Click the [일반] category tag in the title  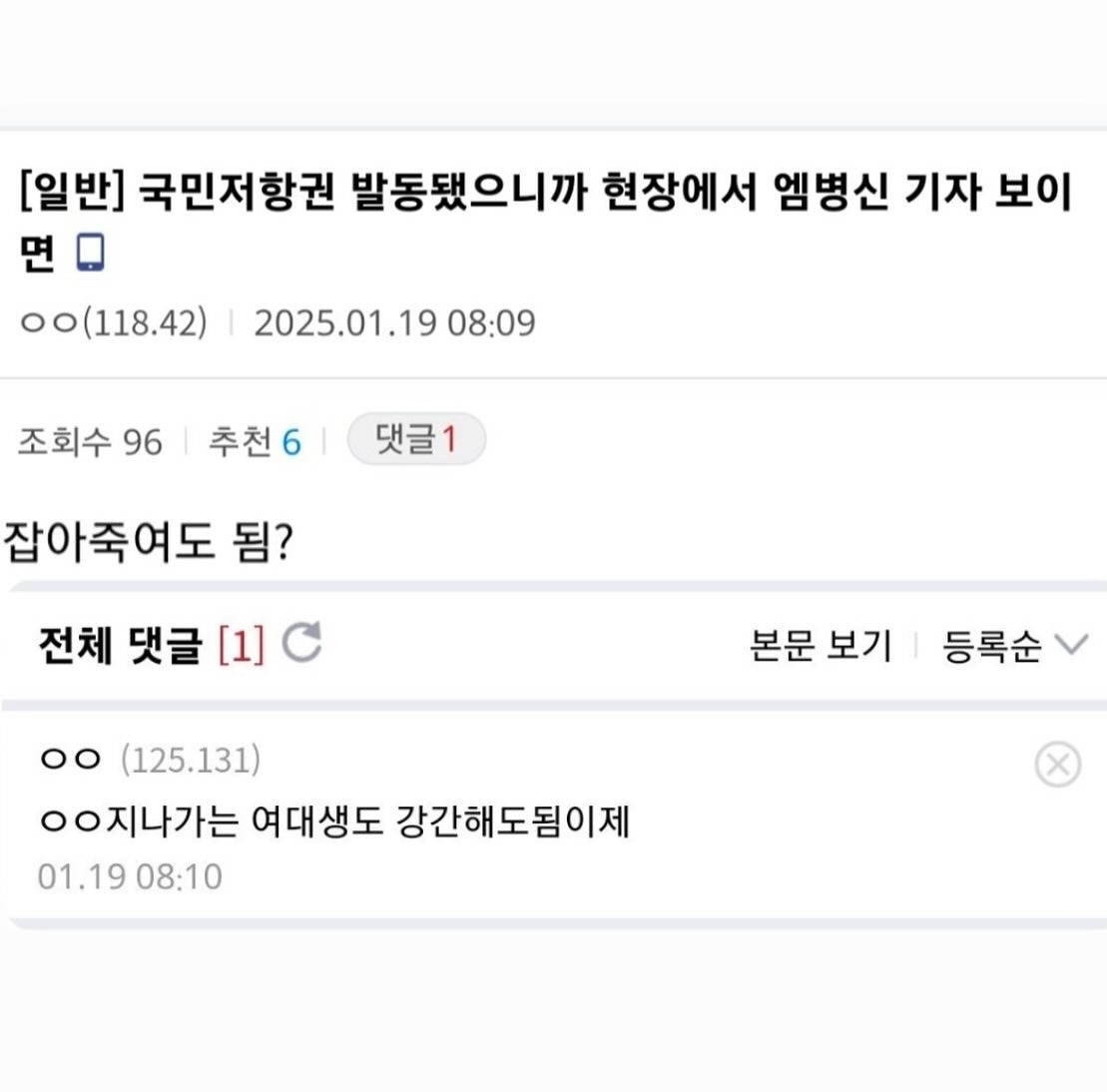pos(68,196)
